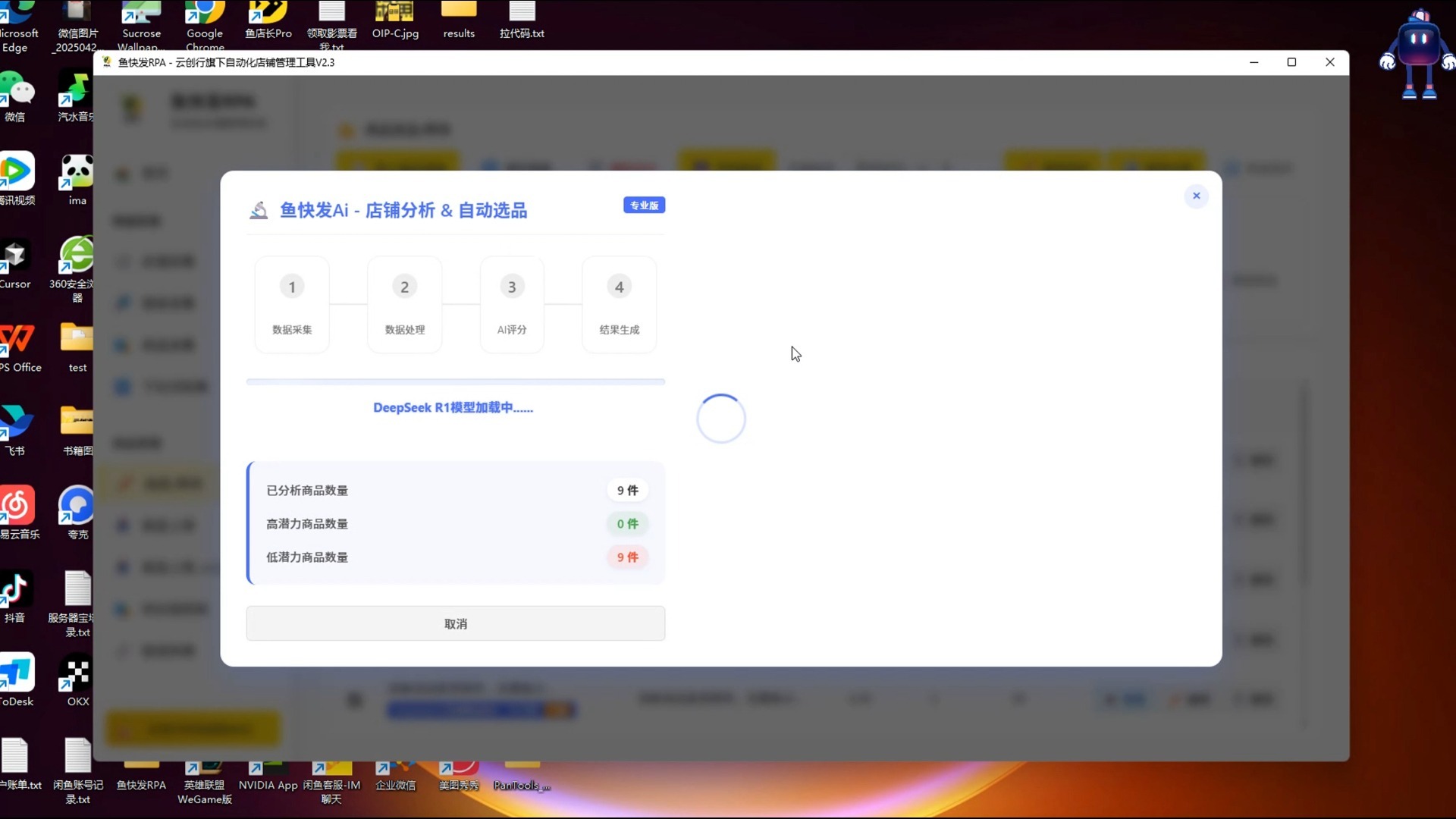Viewport: 1456px width, 819px height.
Task: Select step 3 AI评分
Action: point(512,305)
